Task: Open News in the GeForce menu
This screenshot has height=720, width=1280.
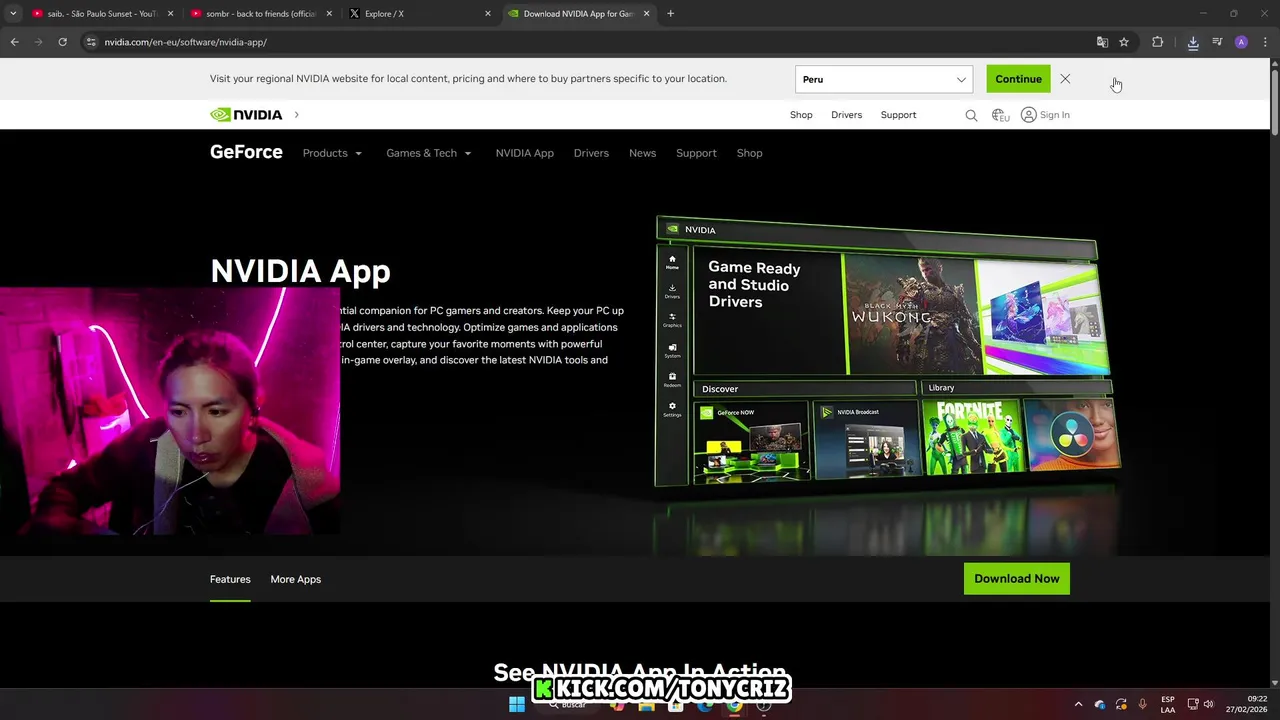Action: (642, 153)
